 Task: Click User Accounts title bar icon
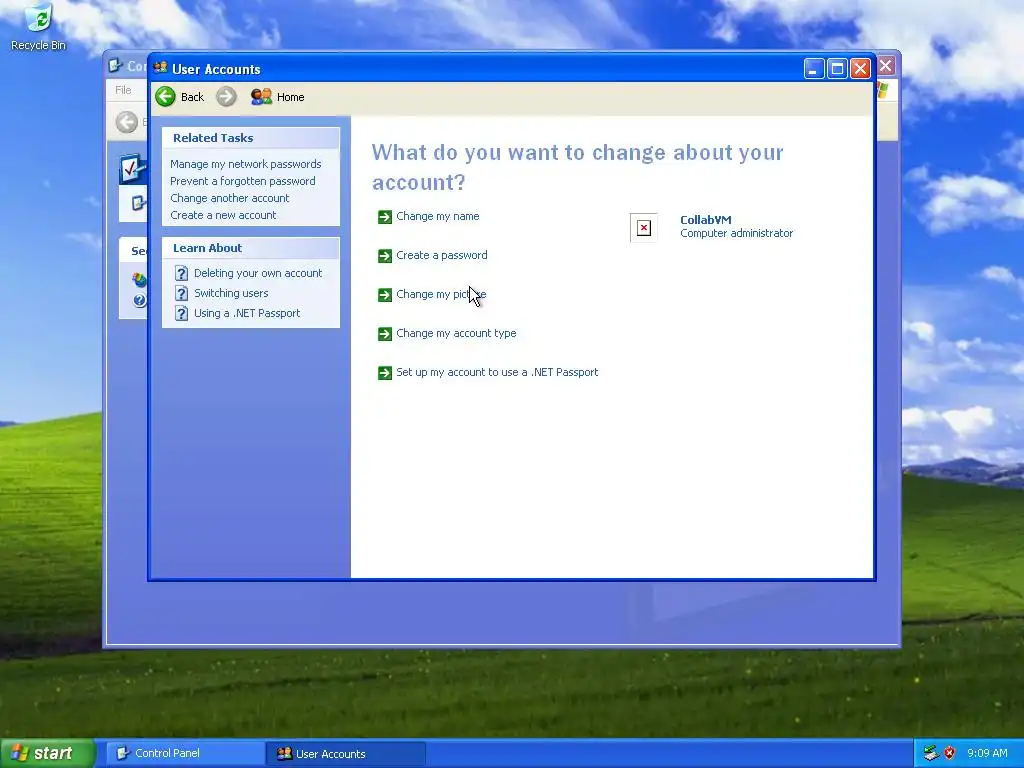[x=161, y=68]
